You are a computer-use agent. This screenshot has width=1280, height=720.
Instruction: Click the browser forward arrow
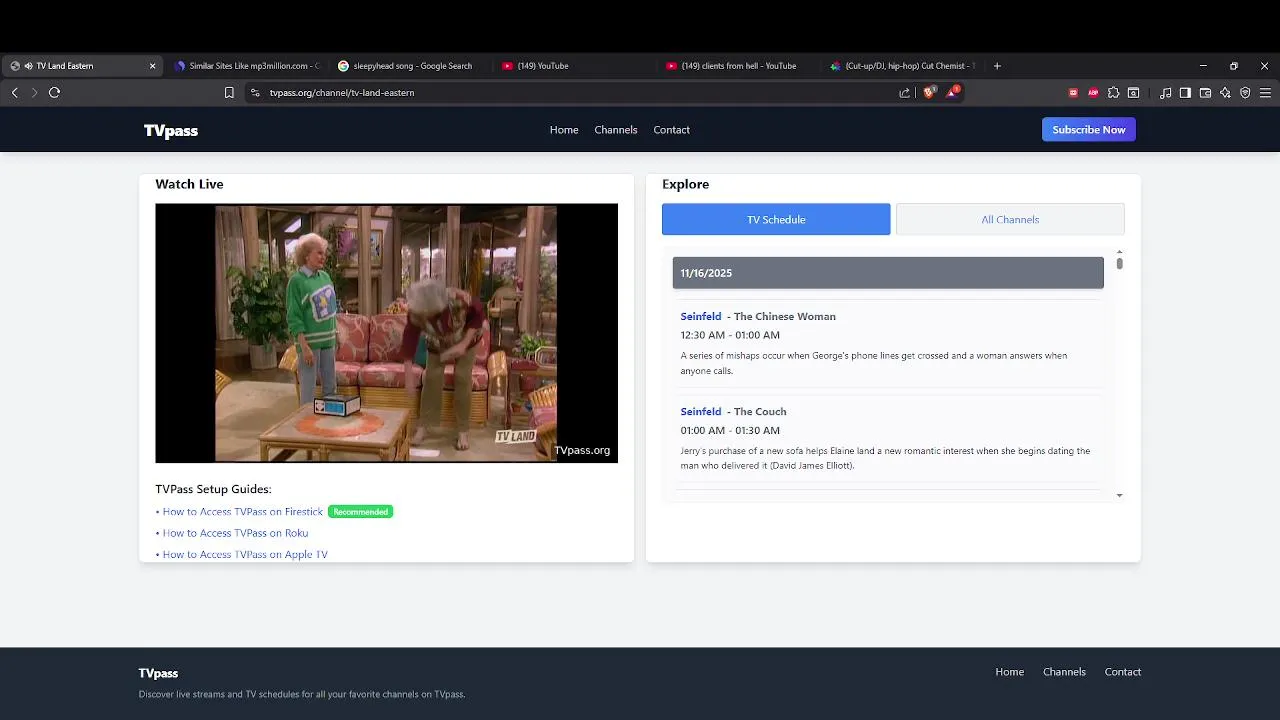[x=34, y=92]
